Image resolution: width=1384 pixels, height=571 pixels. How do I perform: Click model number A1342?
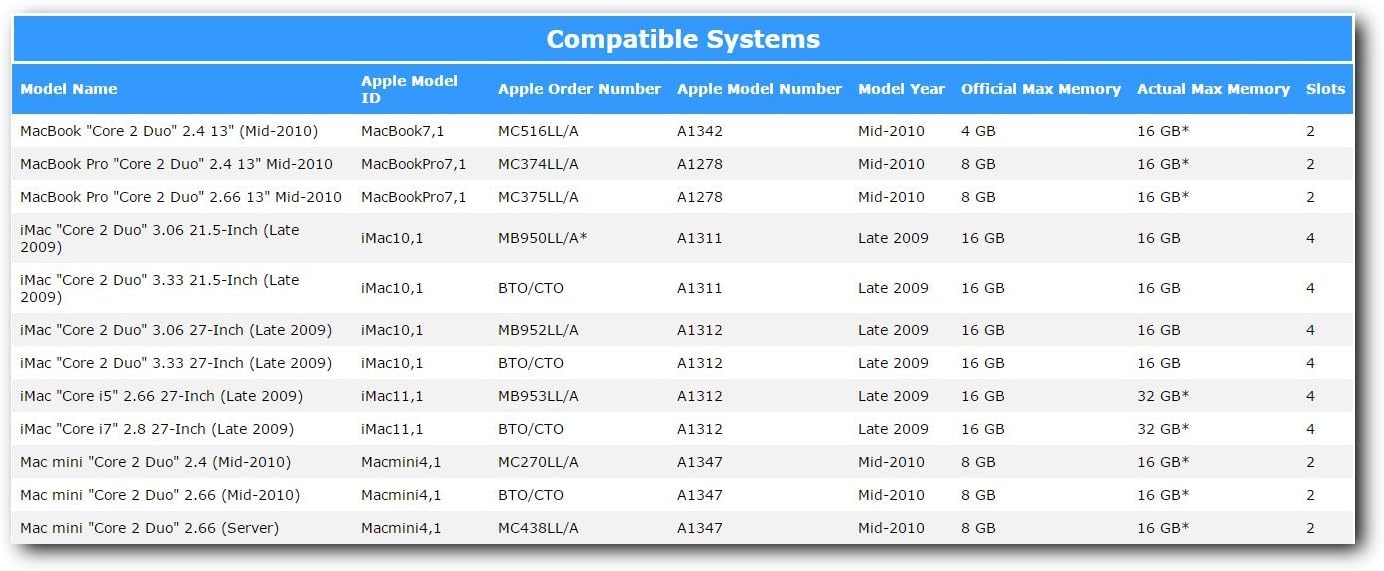click(700, 131)
